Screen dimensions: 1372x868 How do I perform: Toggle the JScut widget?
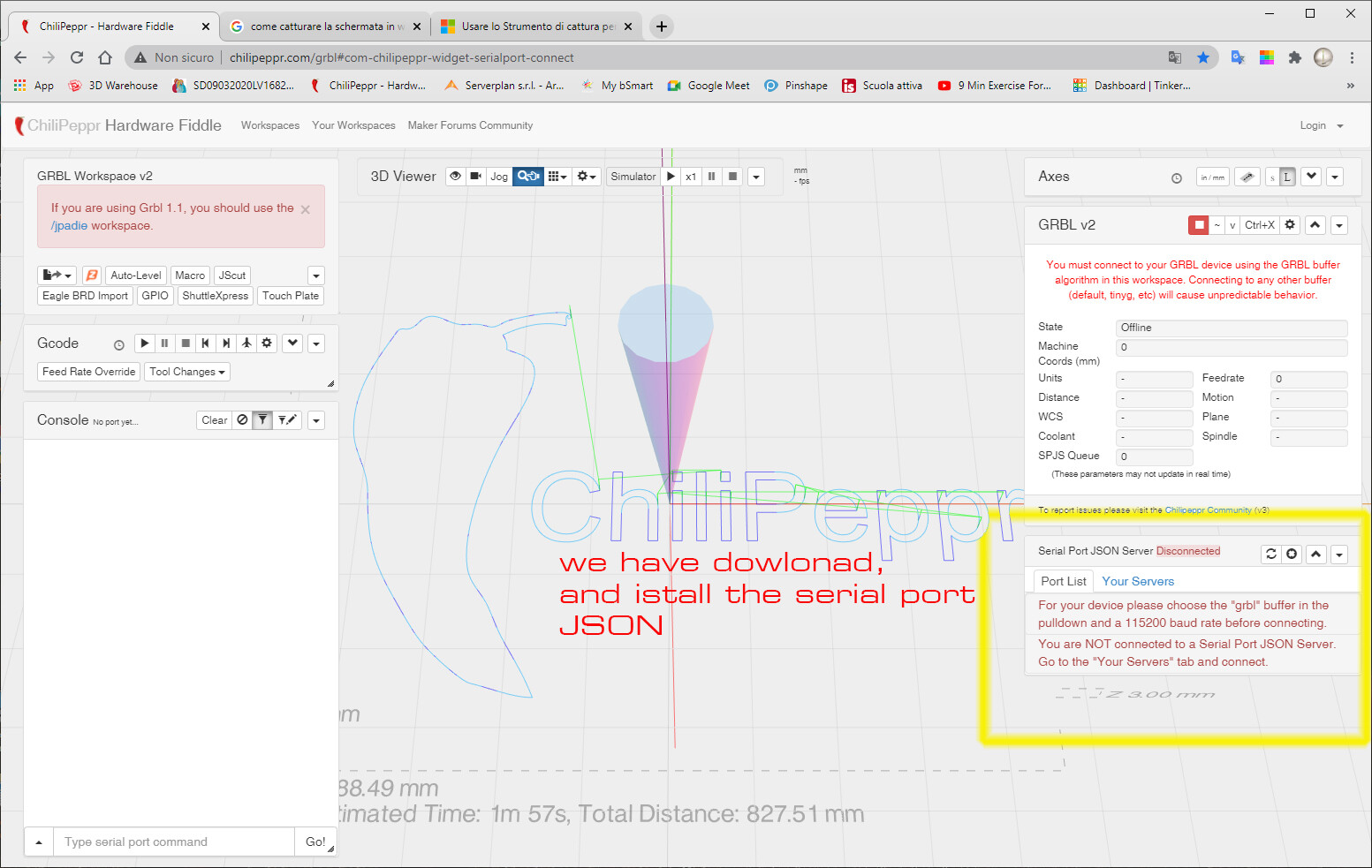tap(232, 275)
